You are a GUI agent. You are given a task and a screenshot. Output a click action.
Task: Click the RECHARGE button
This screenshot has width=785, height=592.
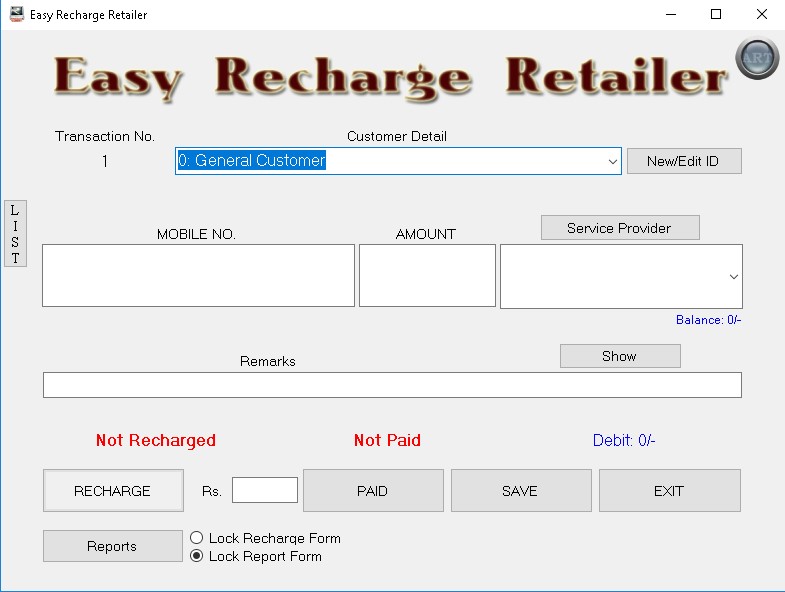[113, 491]
